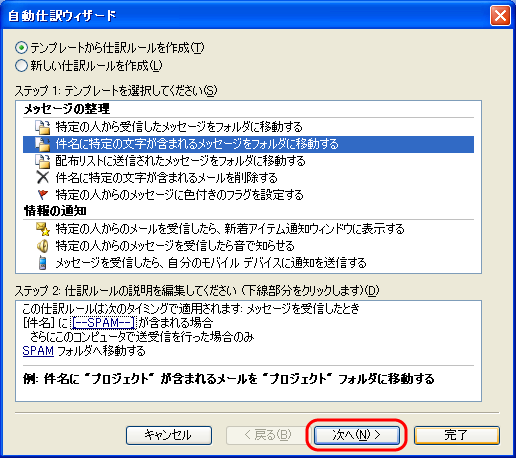
Task: Open the 'SPAM' folder link
Action: click(x=38, y=351)
